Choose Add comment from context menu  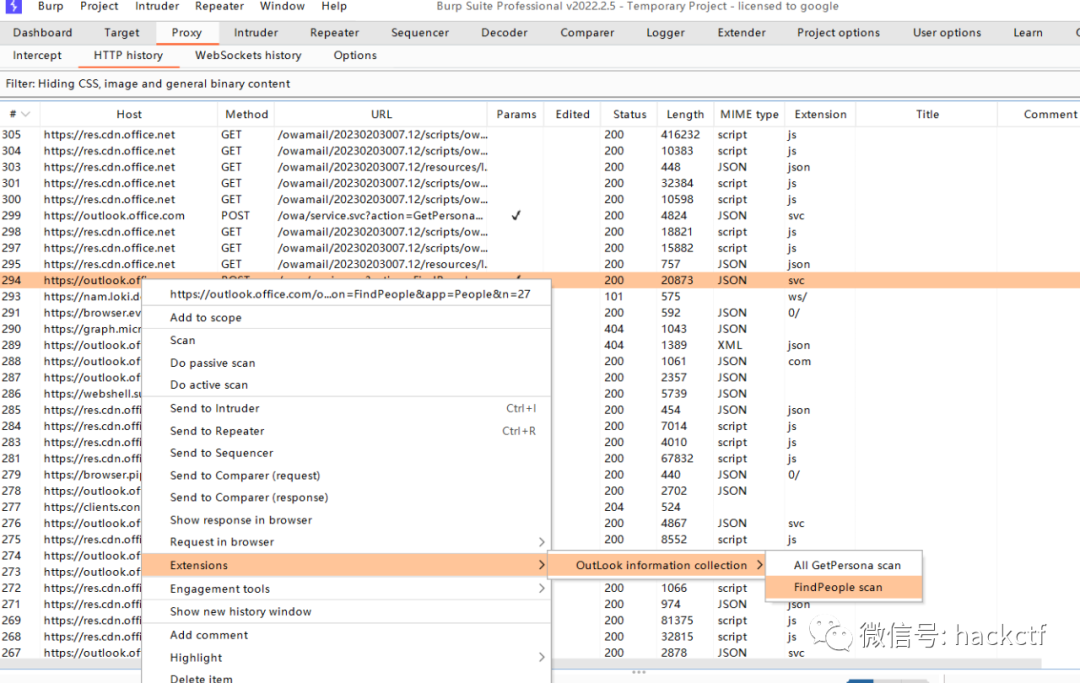[x=346, y=635]
